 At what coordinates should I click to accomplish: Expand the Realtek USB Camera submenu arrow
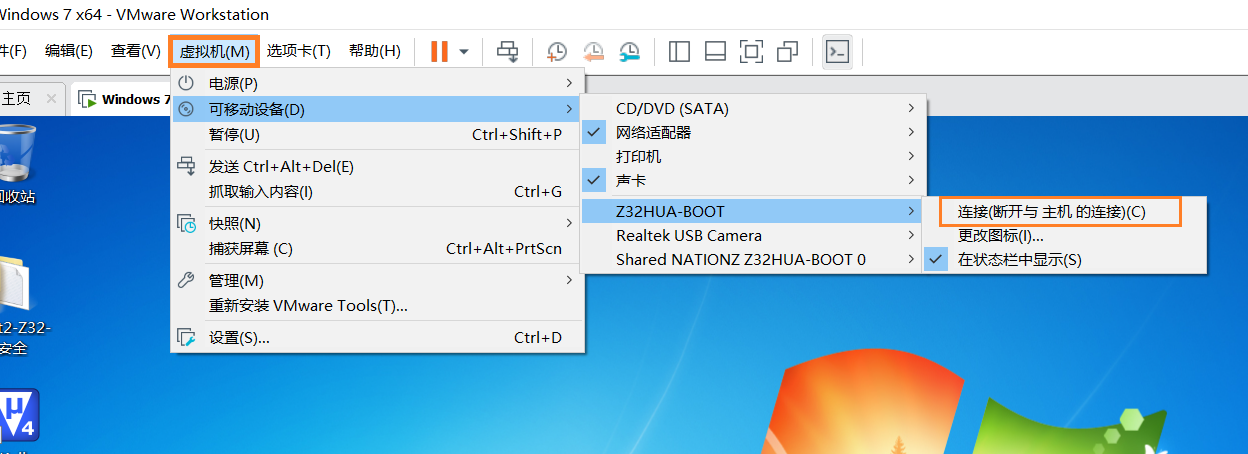(x=911, y=236)
